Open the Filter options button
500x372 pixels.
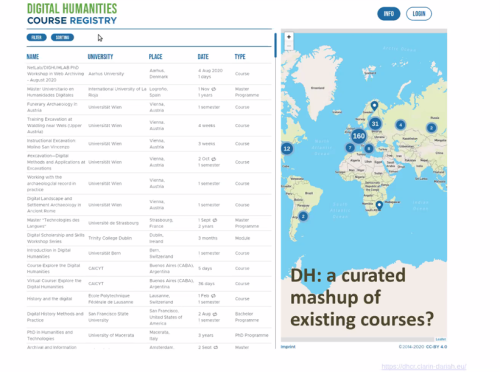(x=37, y=37)
